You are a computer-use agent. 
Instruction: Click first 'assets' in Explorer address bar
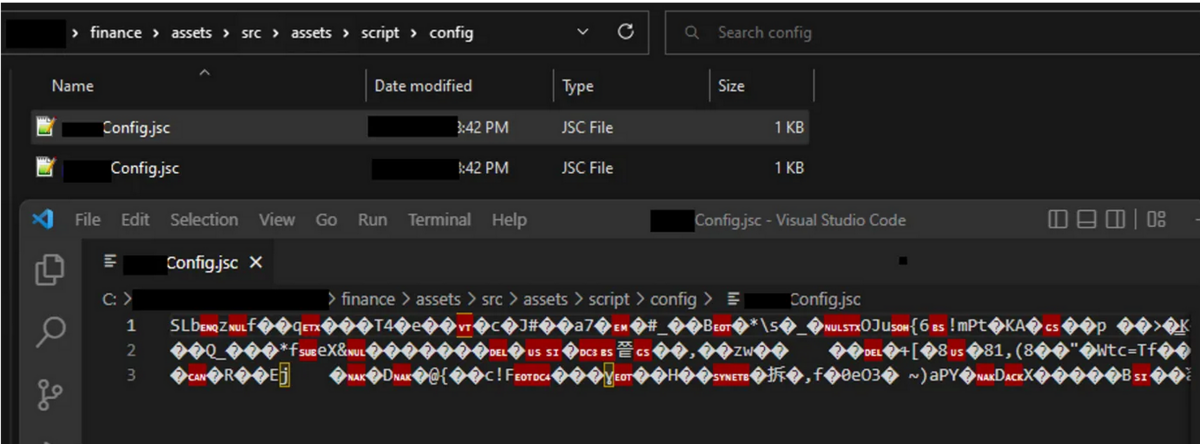click(190, 33)
